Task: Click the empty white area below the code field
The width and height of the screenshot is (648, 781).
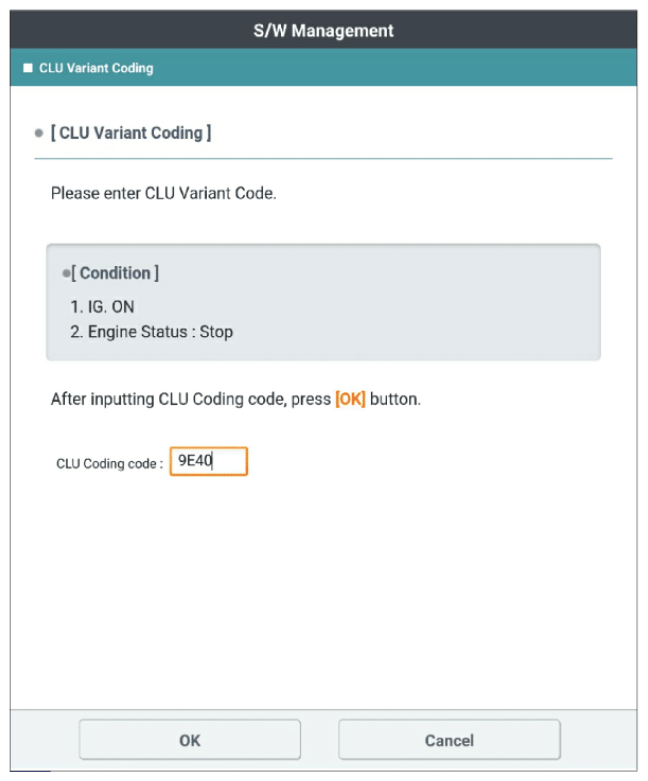Action: click(324, 593)
